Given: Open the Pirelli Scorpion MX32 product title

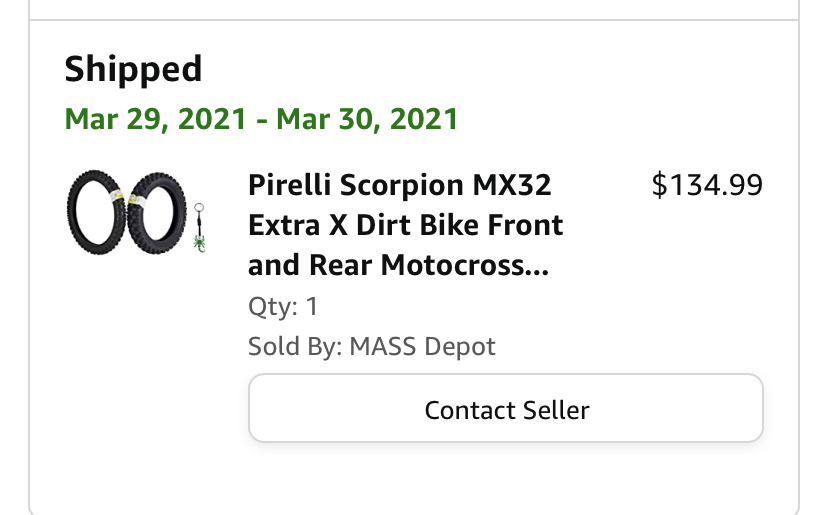Looking at the screenshot, I should [x=406, y=224].
